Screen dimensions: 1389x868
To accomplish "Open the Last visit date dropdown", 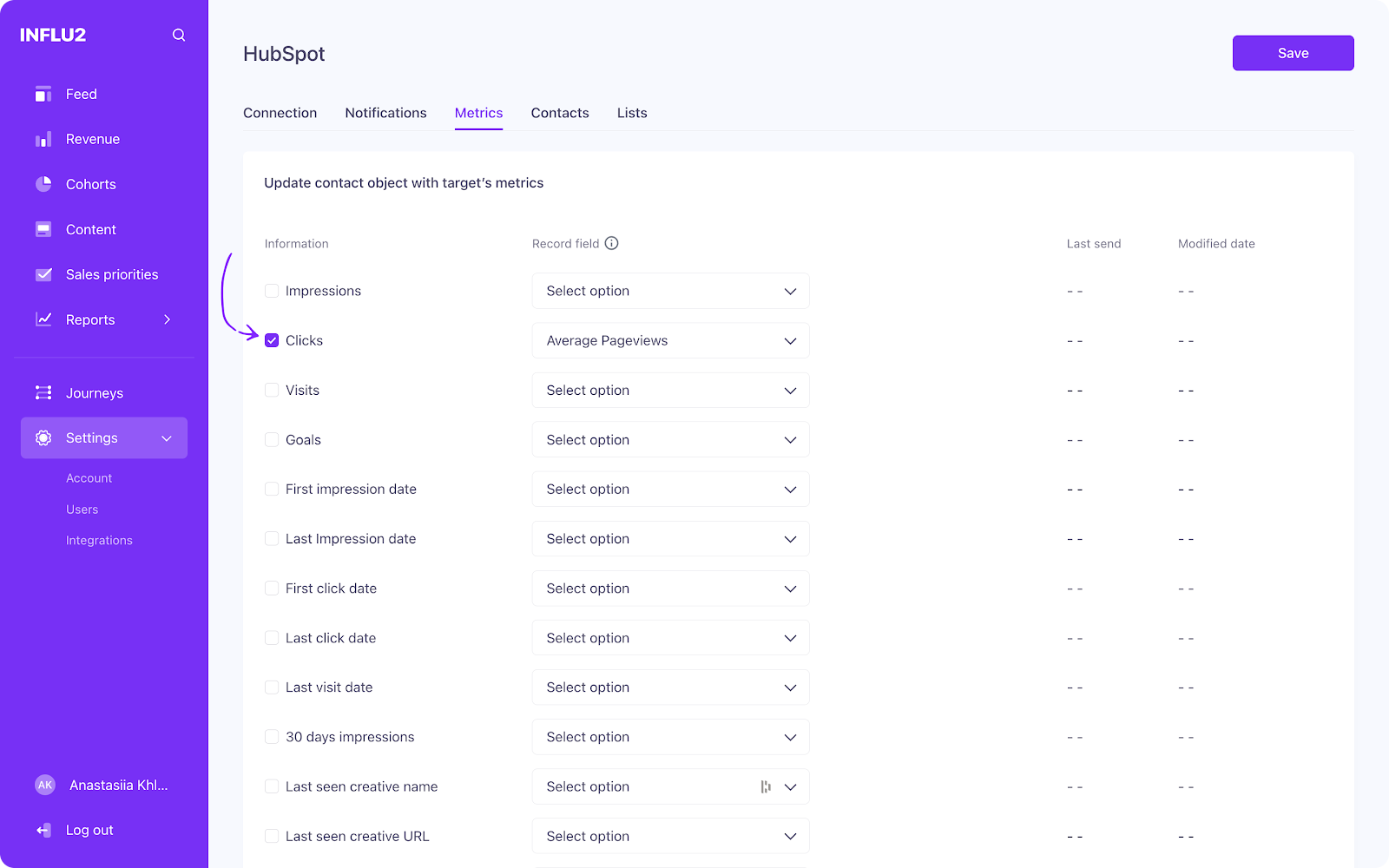I will pos(671,687).
